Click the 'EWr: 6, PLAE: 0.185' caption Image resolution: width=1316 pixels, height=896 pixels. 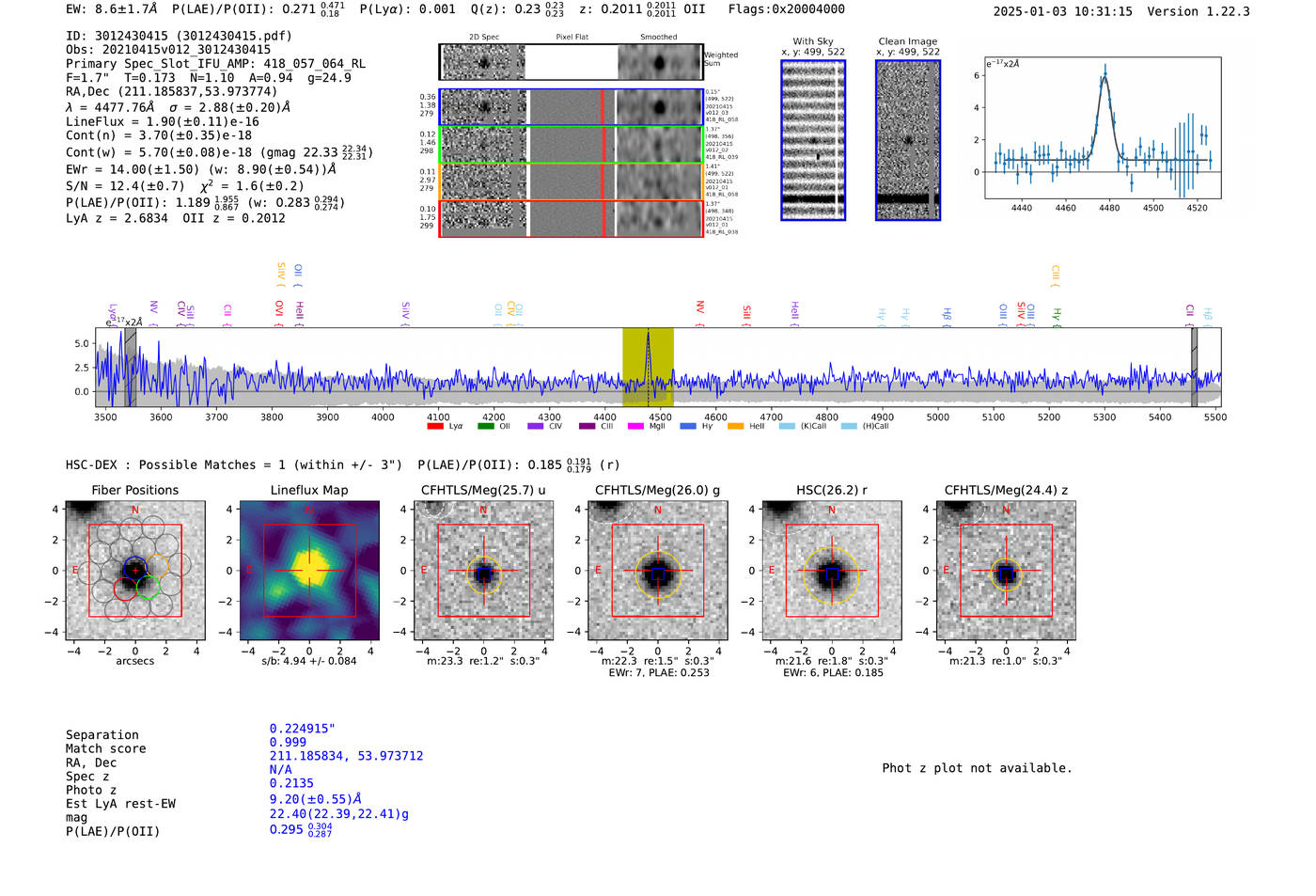(x=833, y=673)
